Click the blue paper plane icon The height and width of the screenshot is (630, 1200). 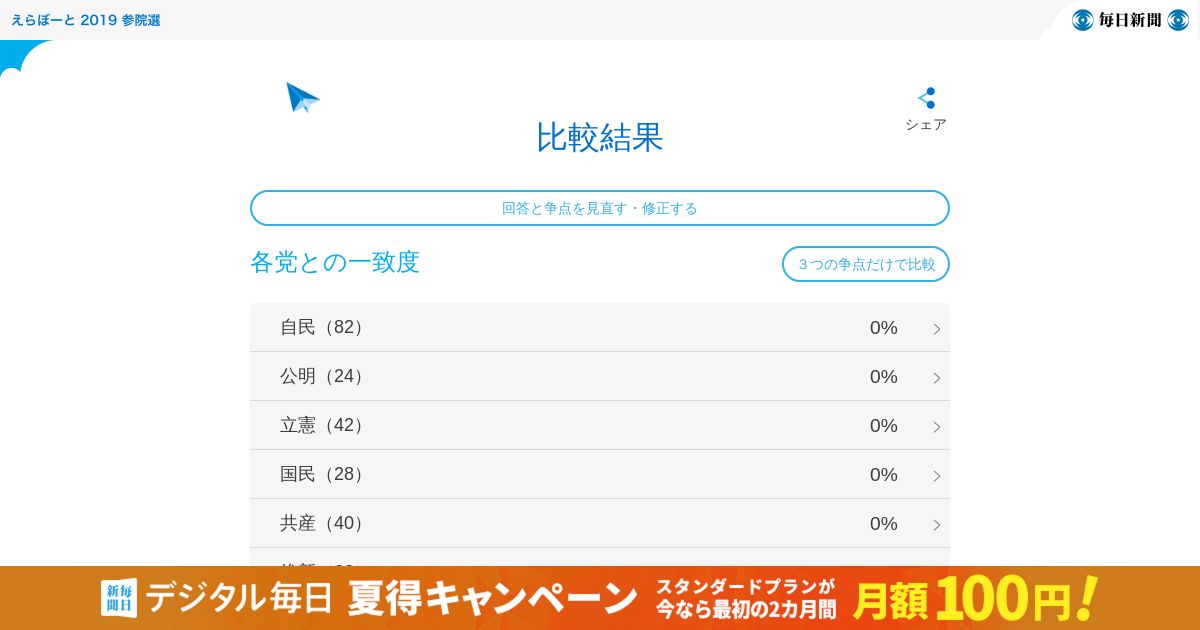click(x=302, y=97)
